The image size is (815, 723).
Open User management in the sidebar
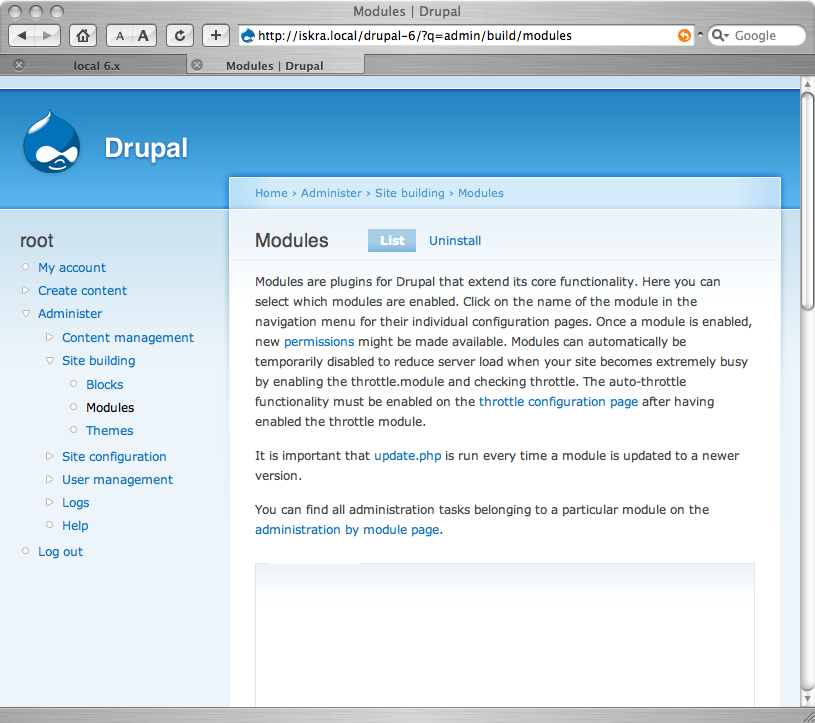117,479
